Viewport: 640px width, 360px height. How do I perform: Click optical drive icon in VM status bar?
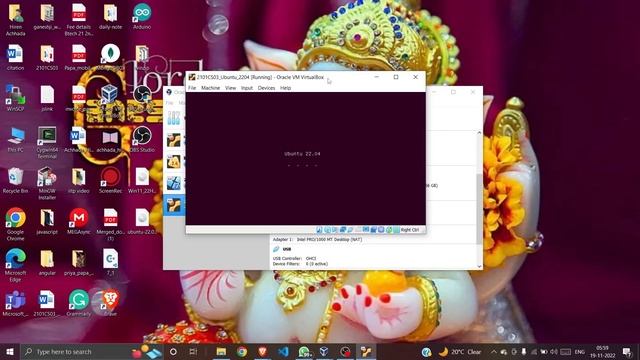327,230
